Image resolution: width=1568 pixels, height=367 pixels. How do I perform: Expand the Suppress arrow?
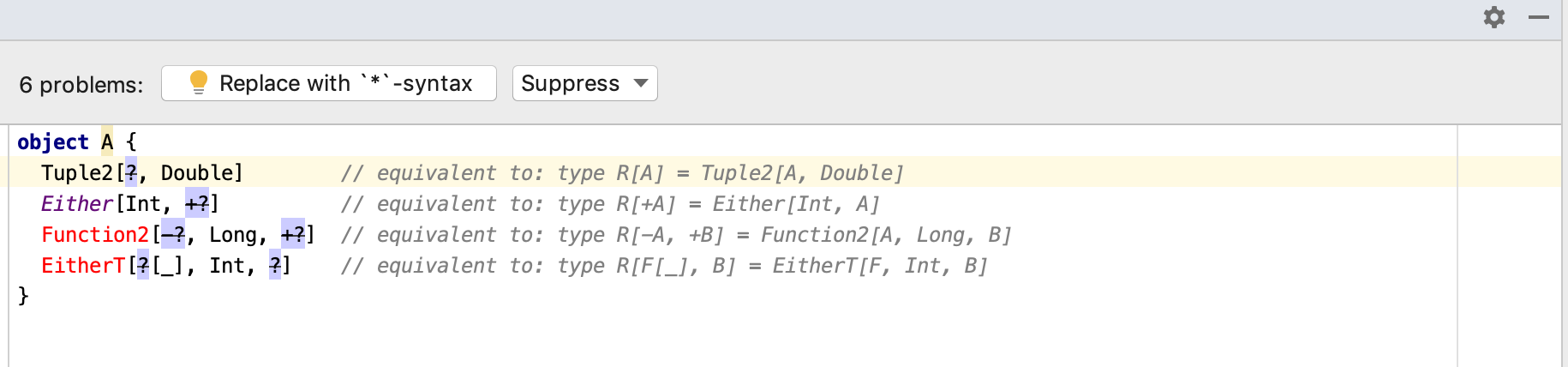(x=641, y=83)
